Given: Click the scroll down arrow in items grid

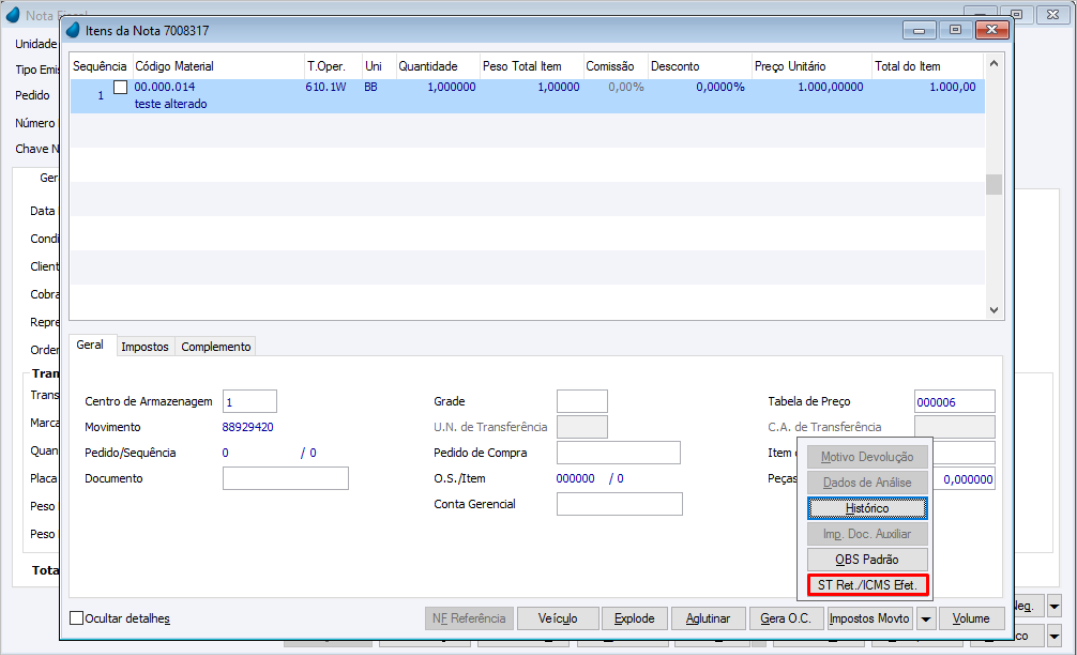Looking at the screenshot, I should [993, 310].
